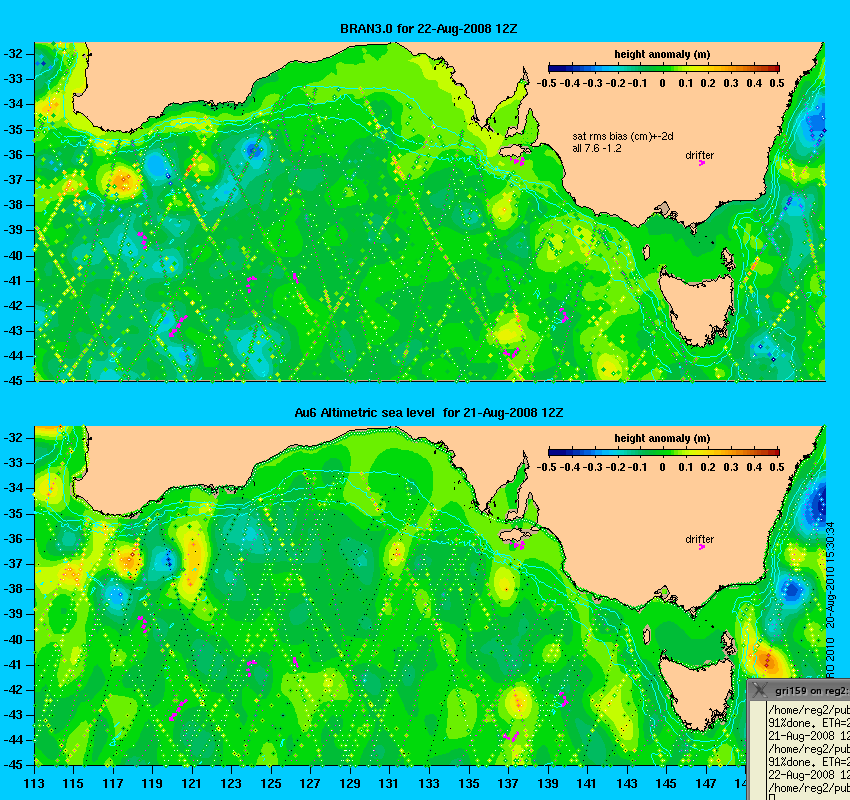Click the vertical '20-Aug-2010 15:30:34' timestamp
Screen dimensions: 850x800
(x=832, y=575)
